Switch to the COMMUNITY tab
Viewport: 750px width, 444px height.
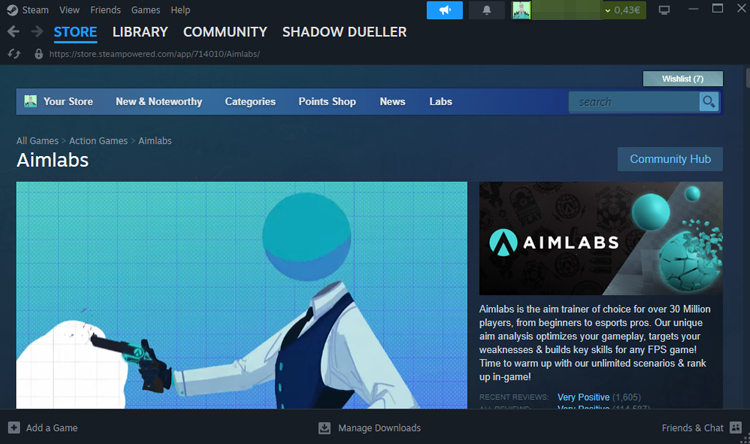tap(225, 32)
